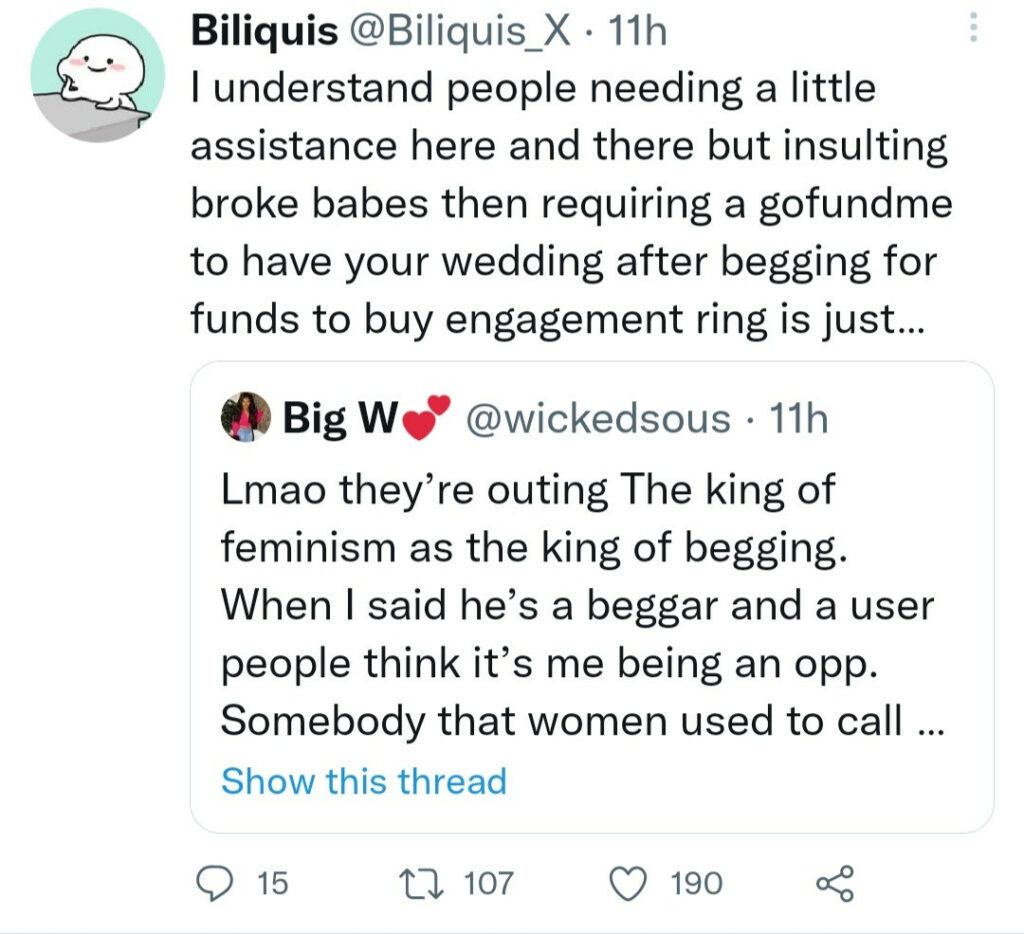The image size is (1024, 934).
Task: Click the "Show this thread" link
Action: click(x=364, y=781)
